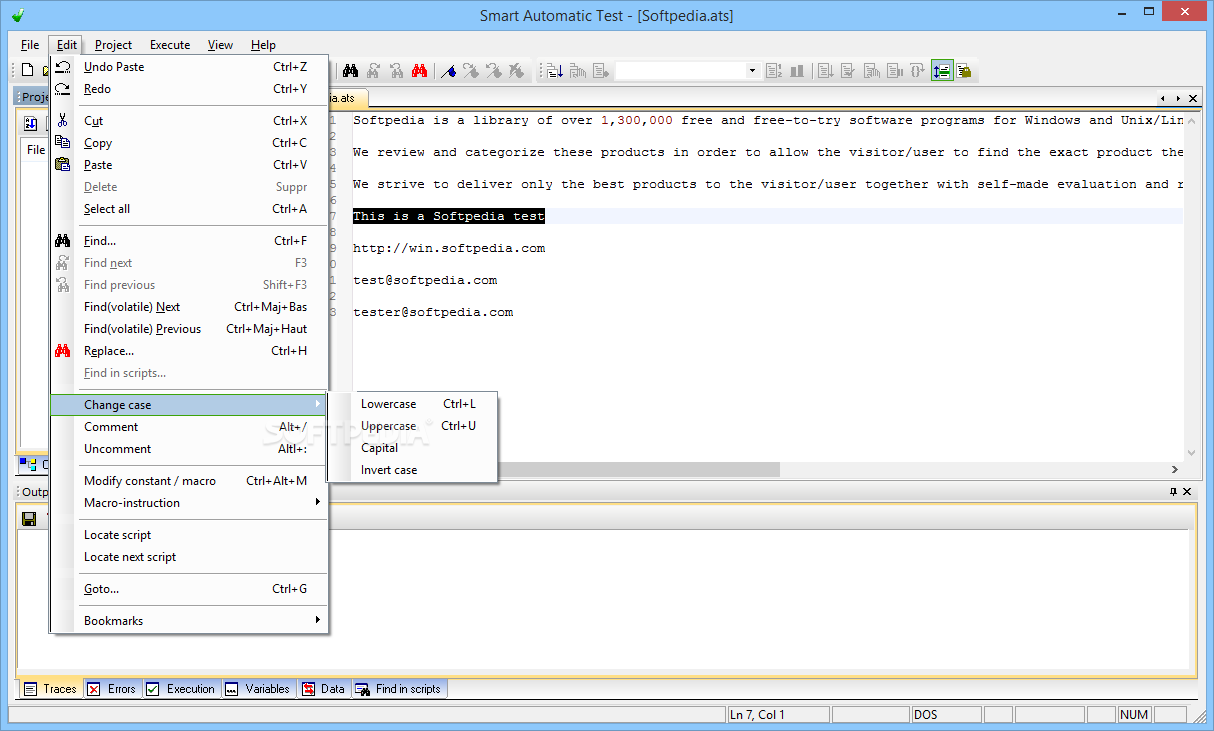Click the blue flag toggle bookmark toolbar icon
Image resolution: width=1214 pixels, height=731 pixels.
point(448,70)
